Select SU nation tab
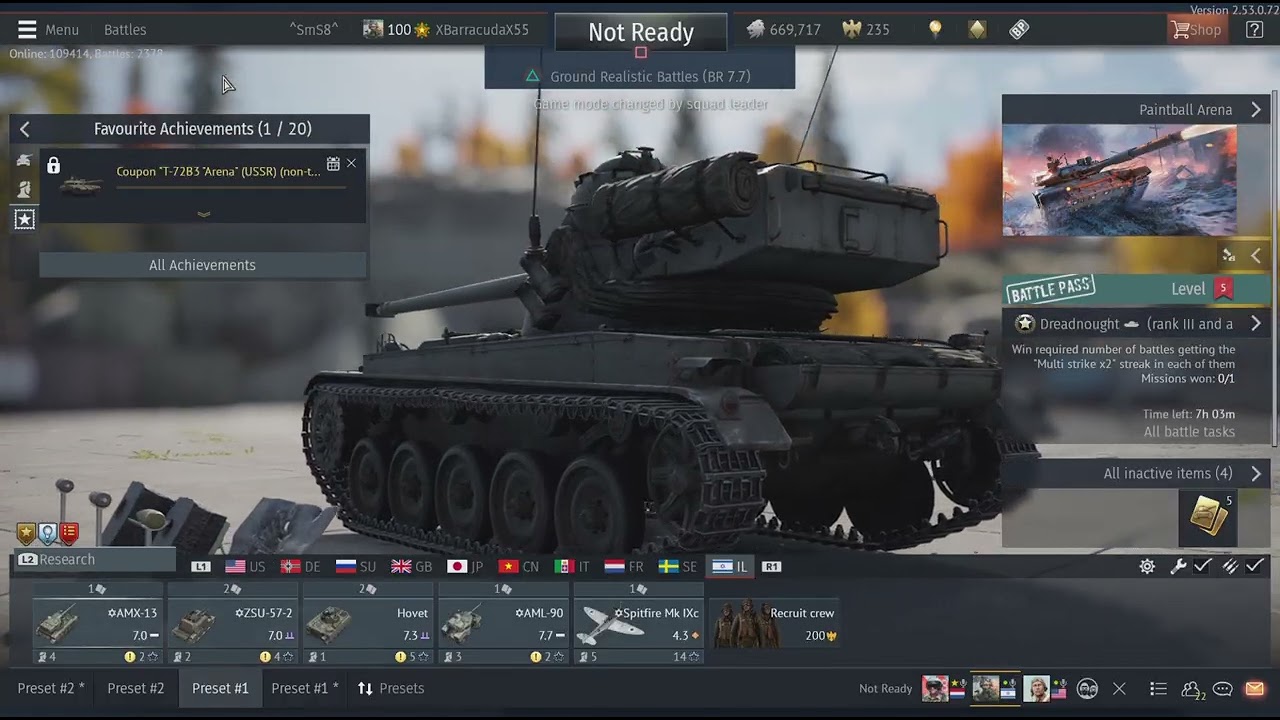Image resolution: width=1280 pixels, height=720 pixels. click(x=357, y=566)
